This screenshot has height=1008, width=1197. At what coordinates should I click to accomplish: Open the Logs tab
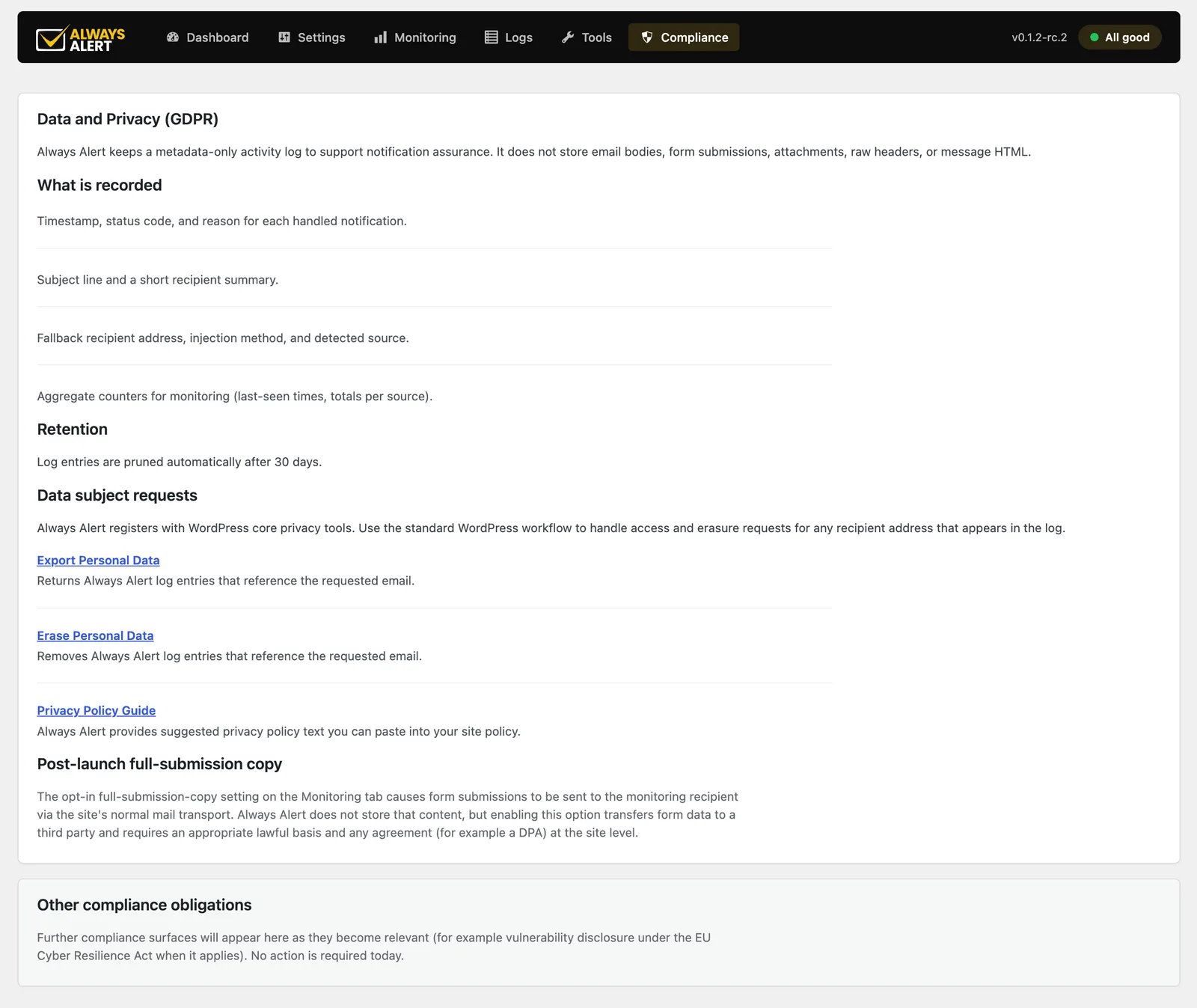(x=509, y=37)
